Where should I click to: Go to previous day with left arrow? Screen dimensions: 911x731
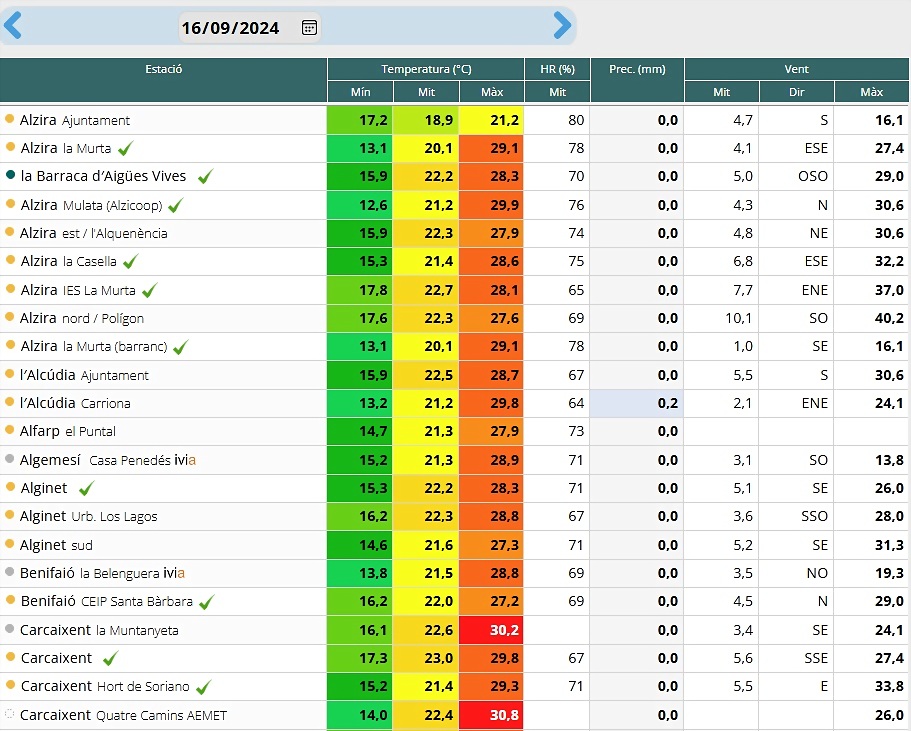13,26
